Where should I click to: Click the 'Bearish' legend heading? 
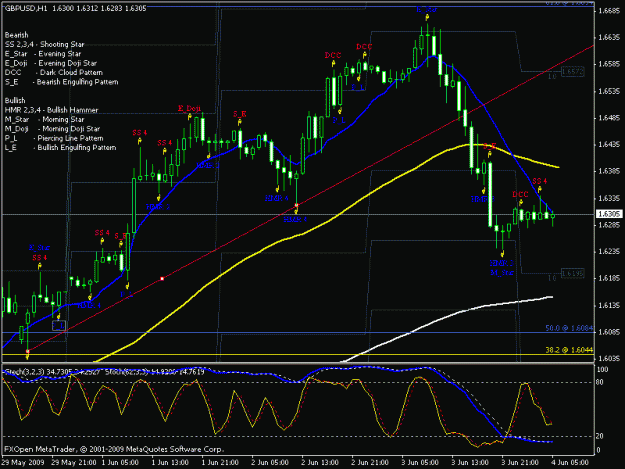pos(16,35)
